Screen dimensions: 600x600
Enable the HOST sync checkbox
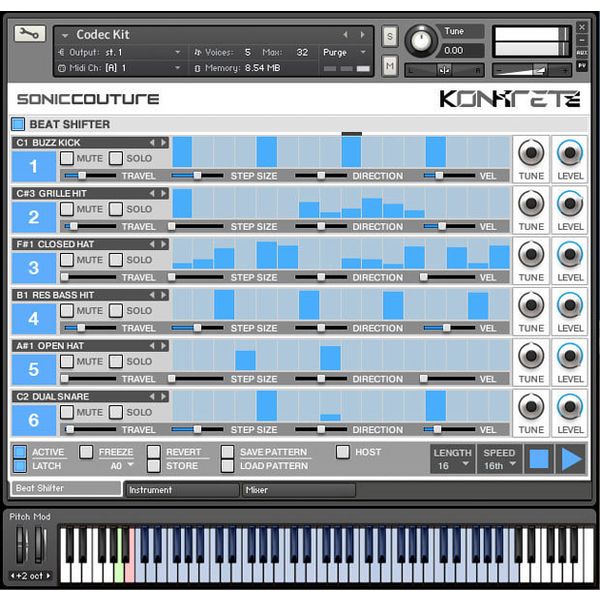[342, 452]
